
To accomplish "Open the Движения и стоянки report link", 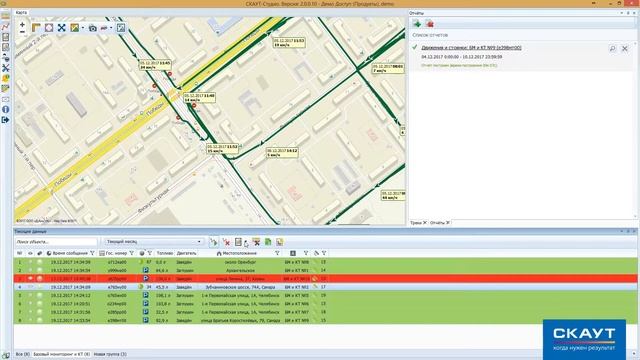I will click(x=471, y=48).
